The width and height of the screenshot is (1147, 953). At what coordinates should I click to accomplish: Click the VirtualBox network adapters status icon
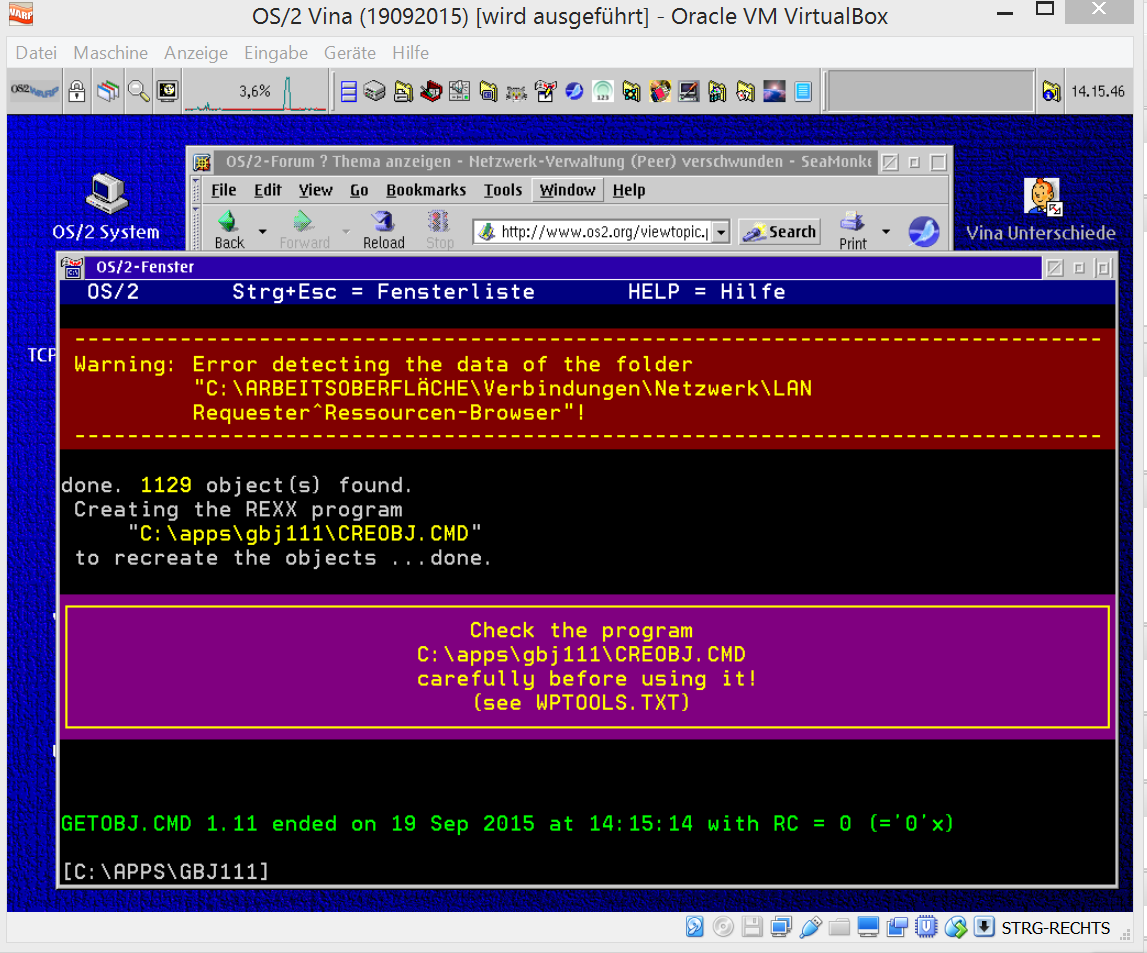click(781, 927)
